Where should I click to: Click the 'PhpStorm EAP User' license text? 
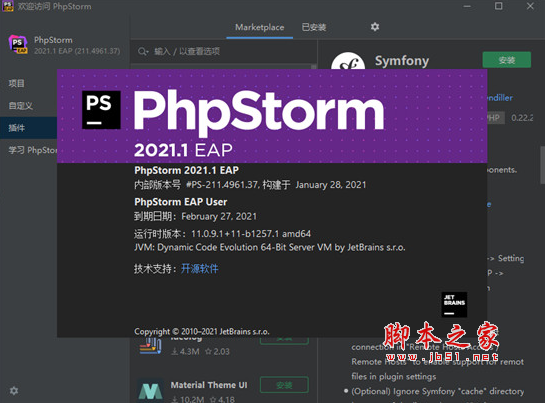(181, 202)
